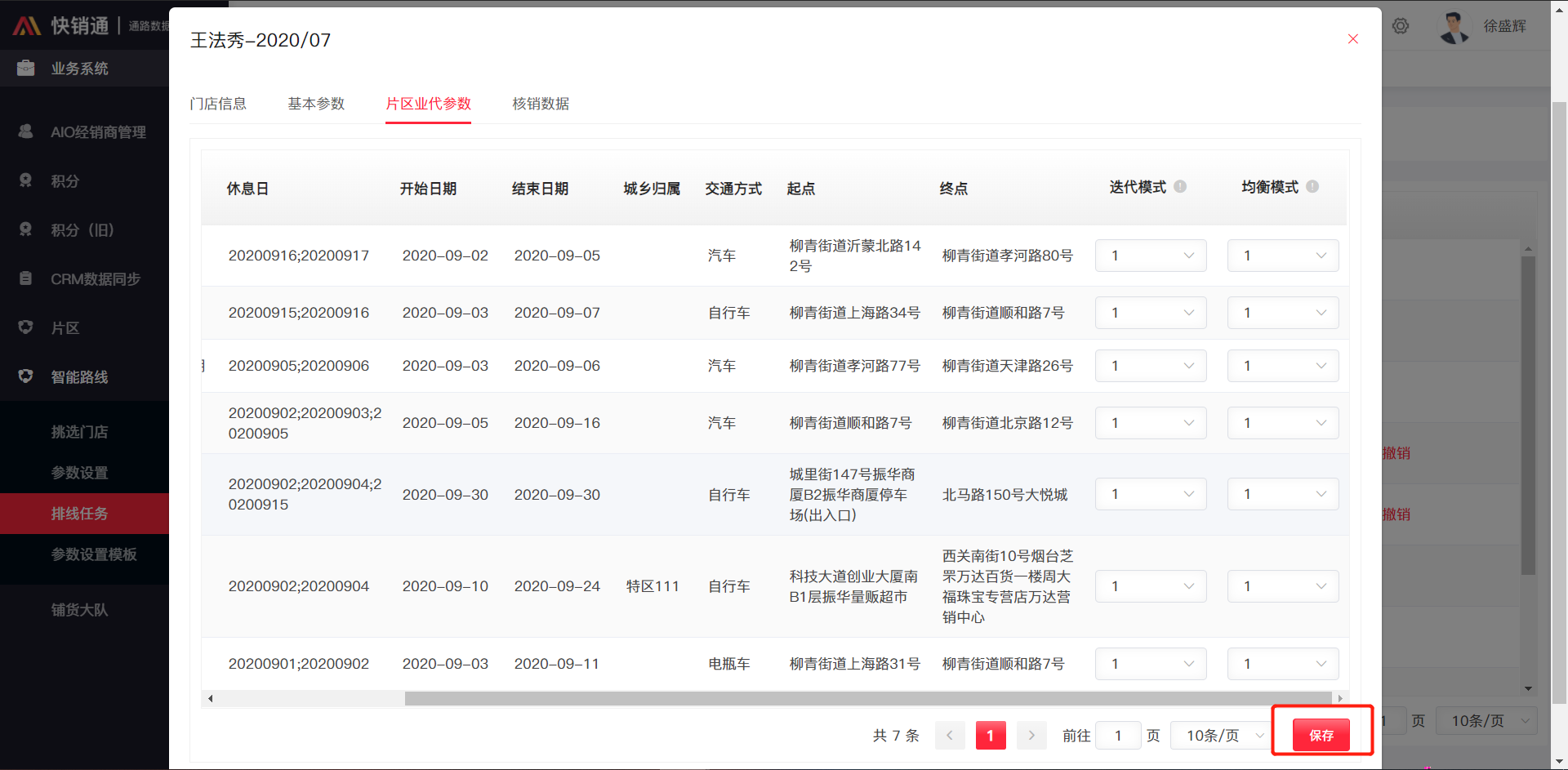Image resolution: width=1568 pixels, height=770 pixels.
Task: Open 均衡模式 dropdown for 特区111 row
Action: coord(1283,586)
